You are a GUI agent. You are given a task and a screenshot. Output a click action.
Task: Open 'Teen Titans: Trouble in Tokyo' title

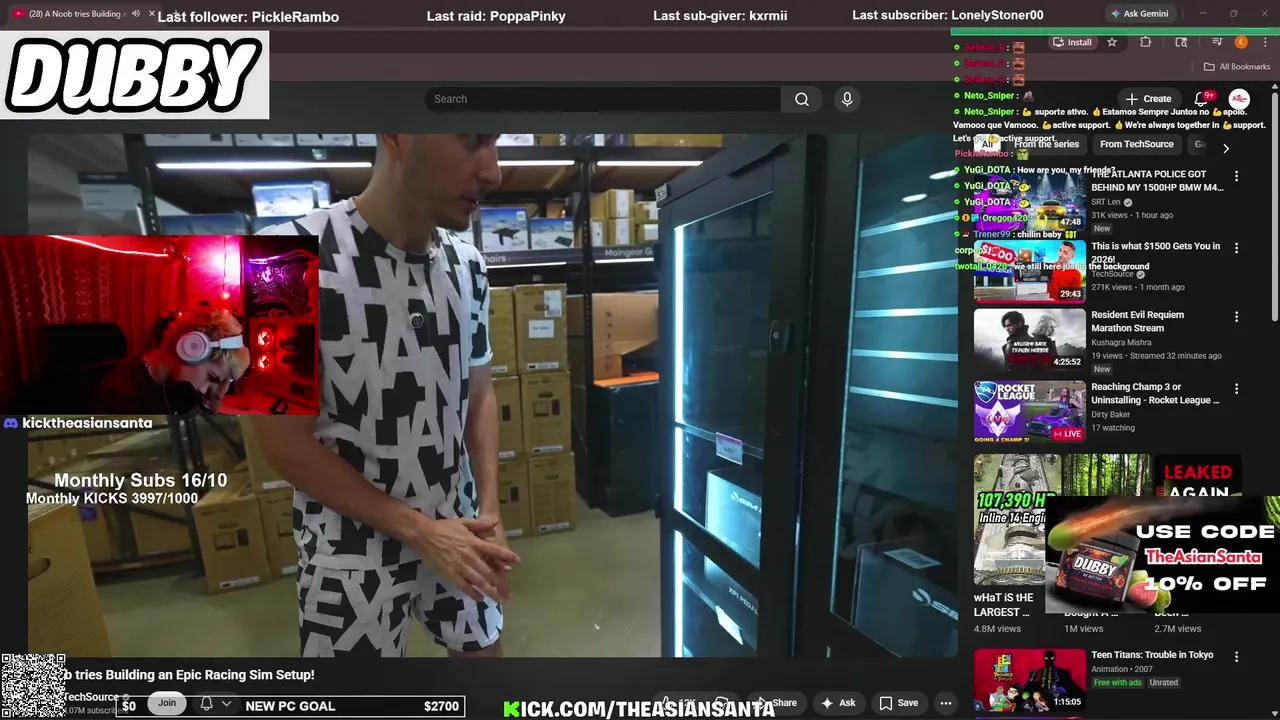[x=1152, y=655]
